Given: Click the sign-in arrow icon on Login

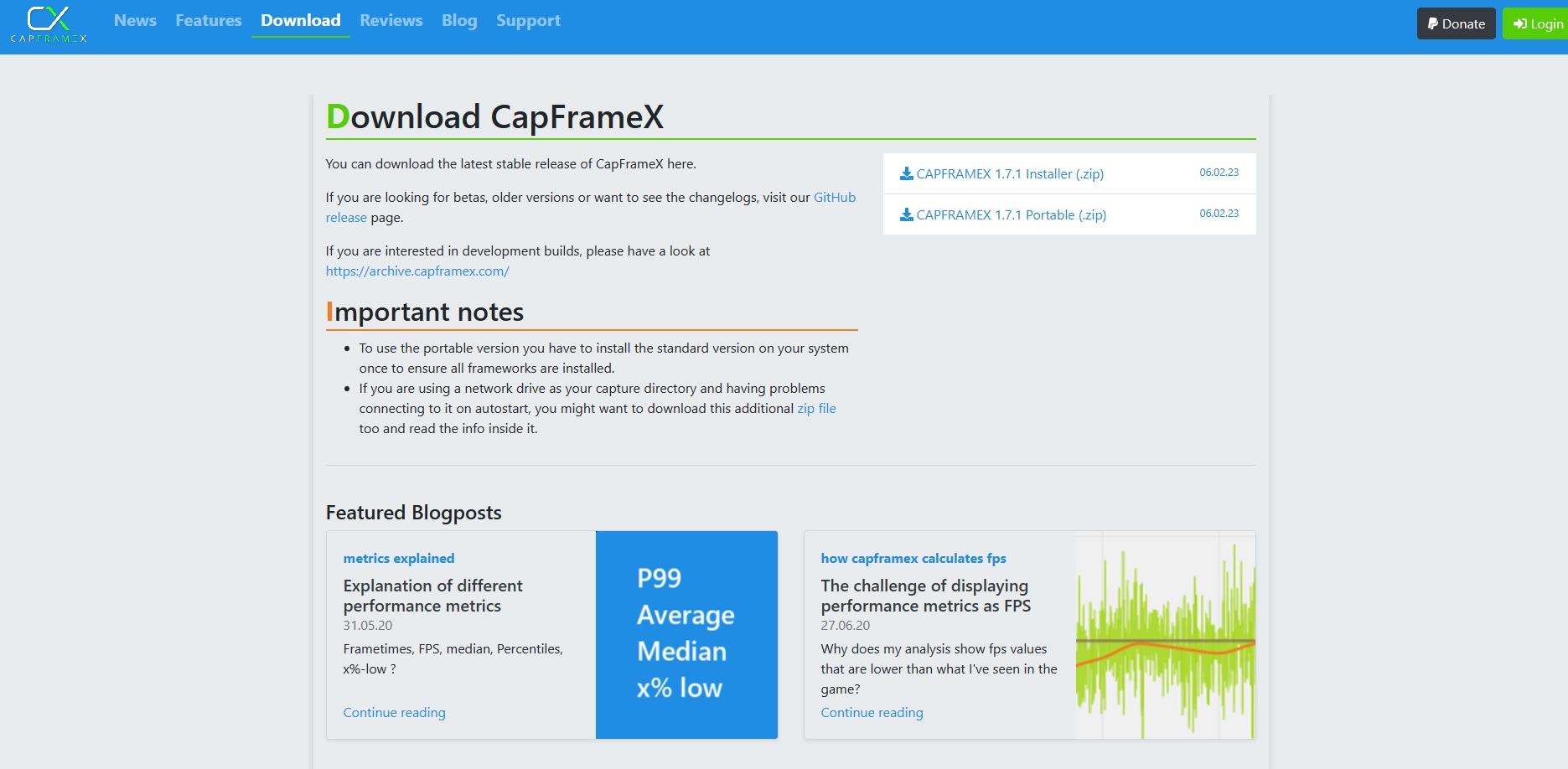Looking at the screenshot, I should [1520, 24].
